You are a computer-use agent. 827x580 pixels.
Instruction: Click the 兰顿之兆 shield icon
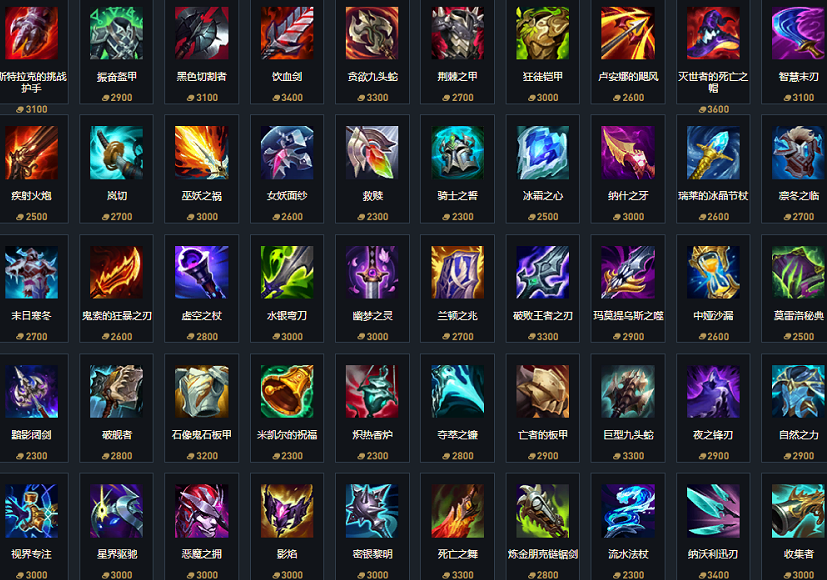[457, 272]
